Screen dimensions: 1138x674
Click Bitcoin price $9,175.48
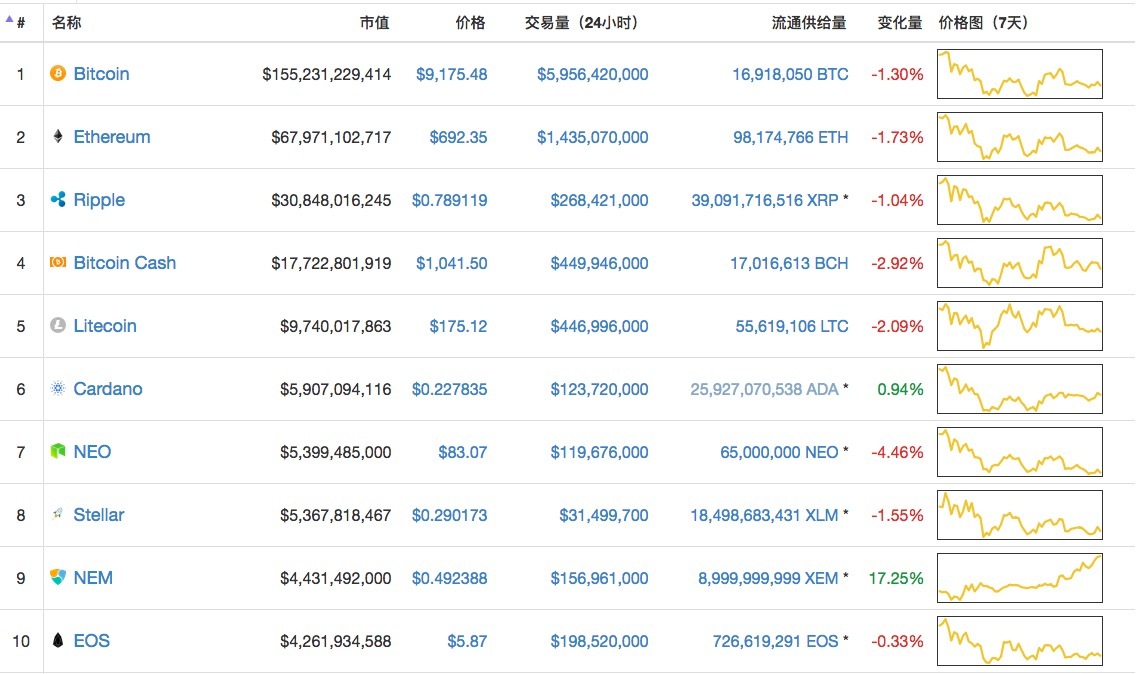(451, 75)
